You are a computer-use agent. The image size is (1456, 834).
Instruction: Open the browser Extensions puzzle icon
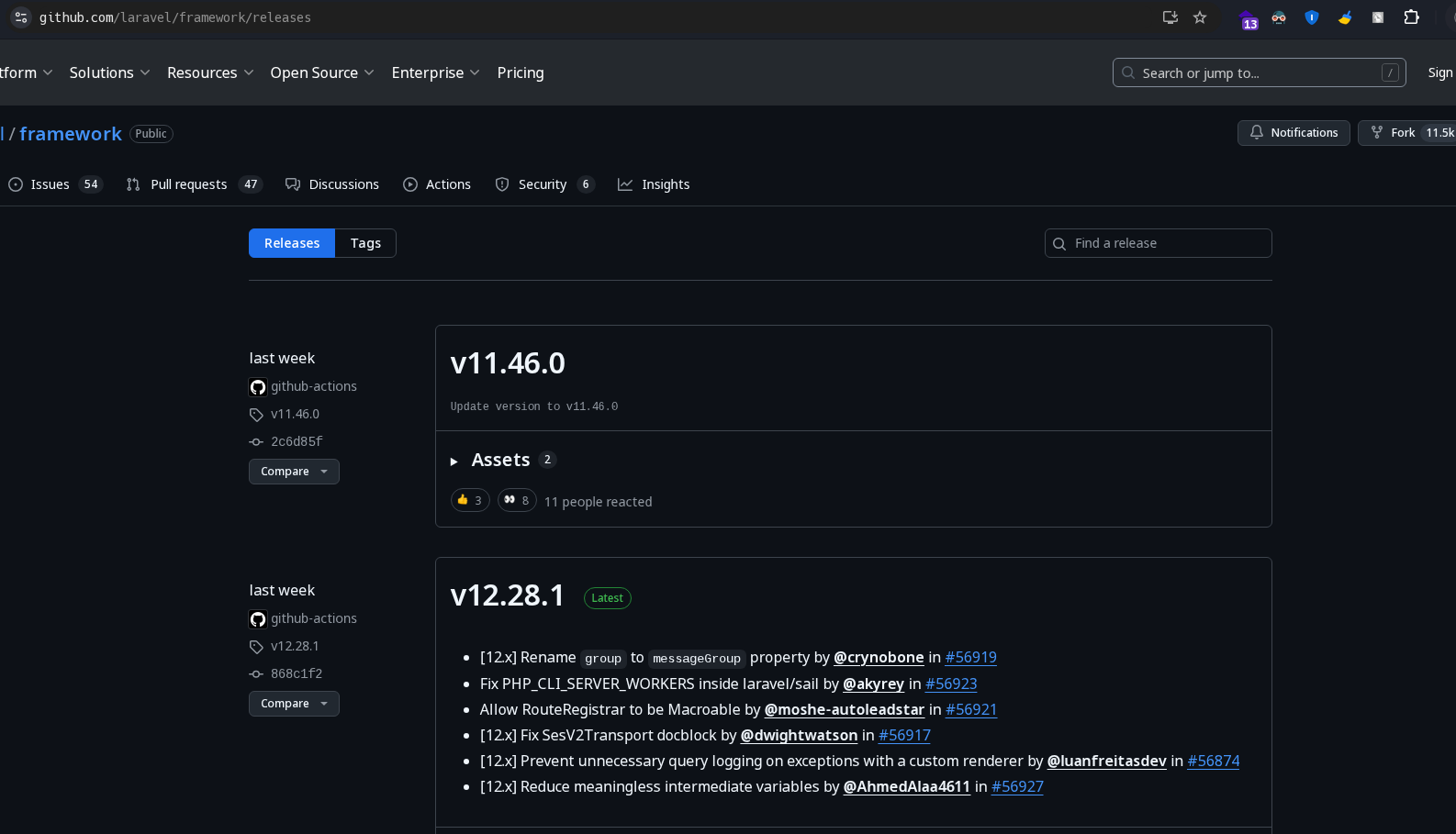pos(1412,17)
